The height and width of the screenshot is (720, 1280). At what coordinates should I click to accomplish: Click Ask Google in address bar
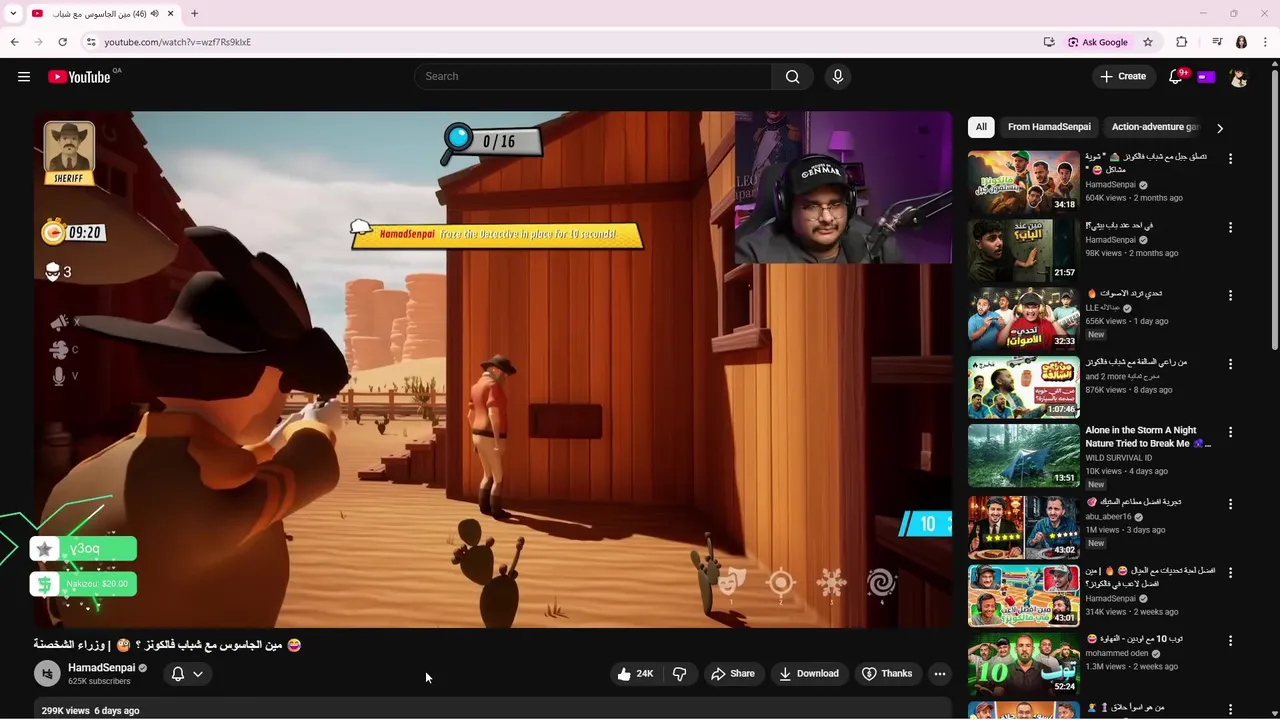1098,42
